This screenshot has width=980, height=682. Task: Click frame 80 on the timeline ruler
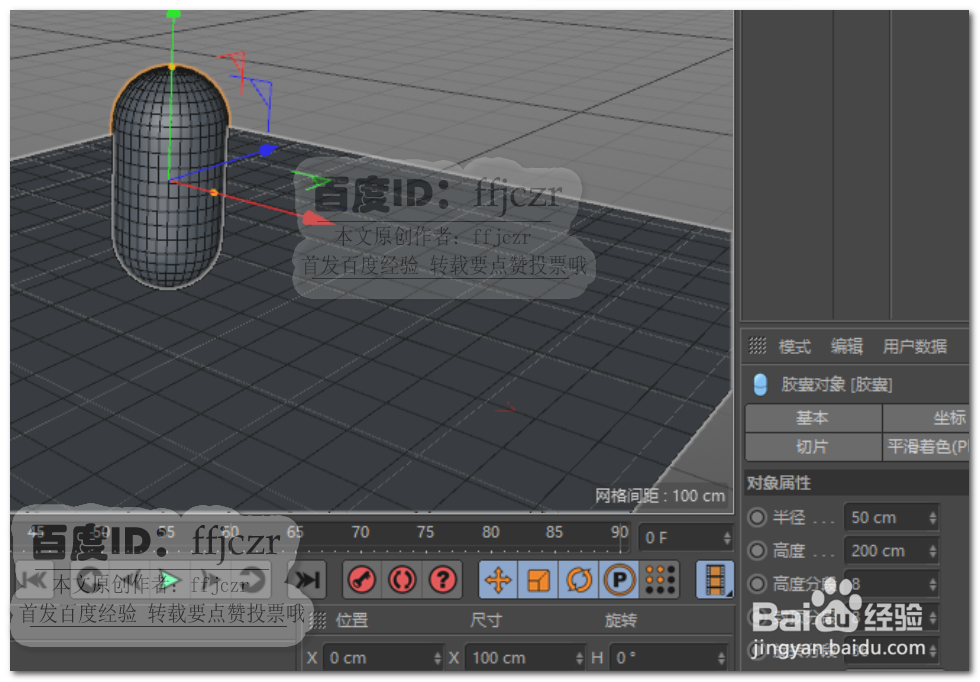491,532
